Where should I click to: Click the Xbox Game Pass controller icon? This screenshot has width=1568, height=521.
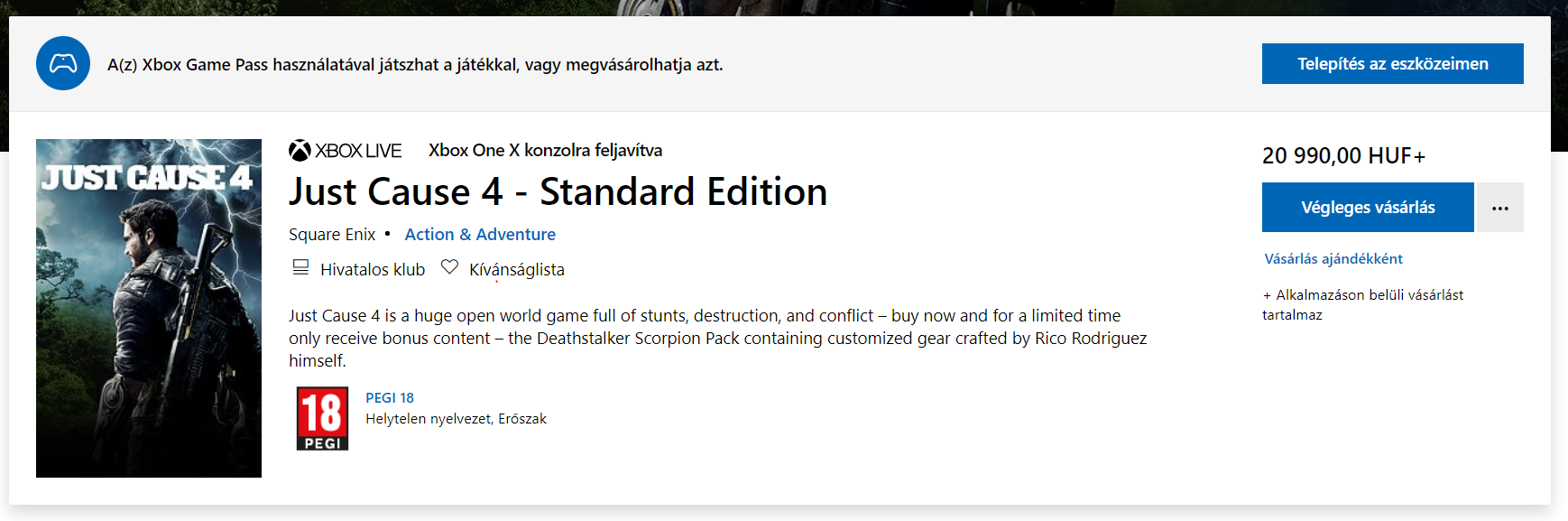63,63
